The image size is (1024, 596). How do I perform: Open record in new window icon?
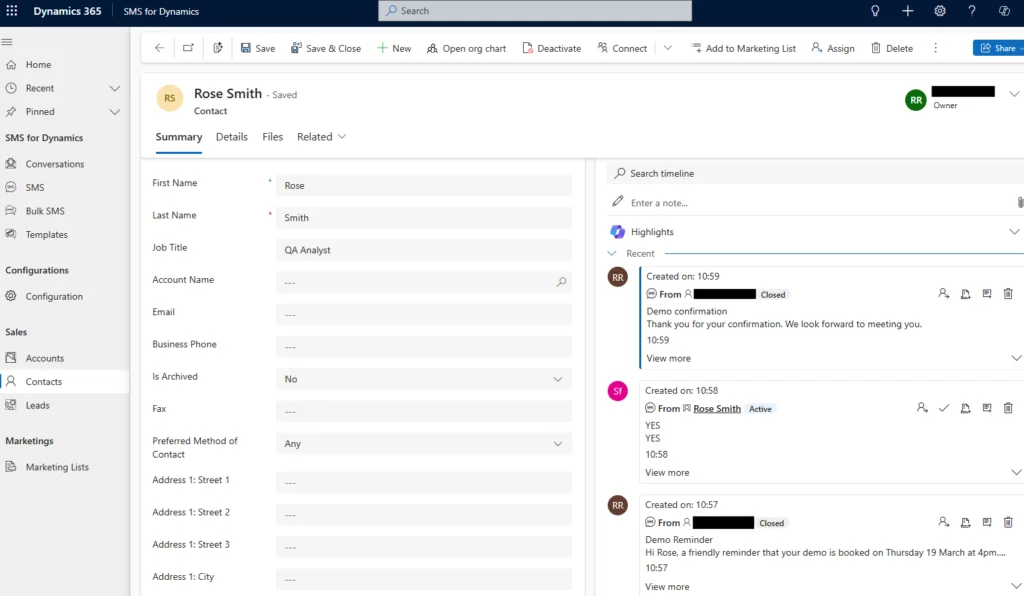coord(188,48)
